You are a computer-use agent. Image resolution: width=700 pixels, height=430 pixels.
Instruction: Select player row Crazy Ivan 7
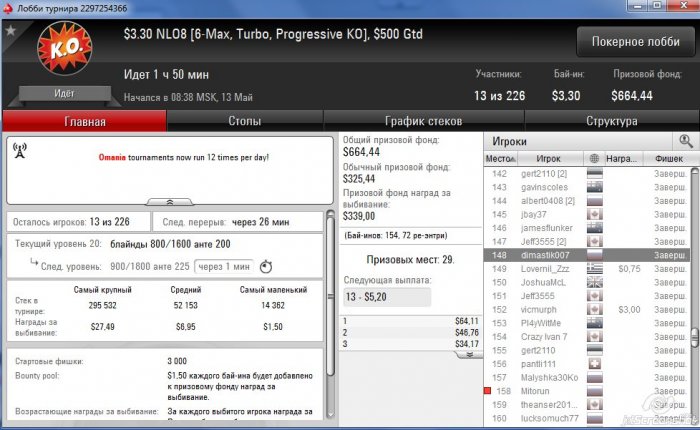click(x=587, y=337)
